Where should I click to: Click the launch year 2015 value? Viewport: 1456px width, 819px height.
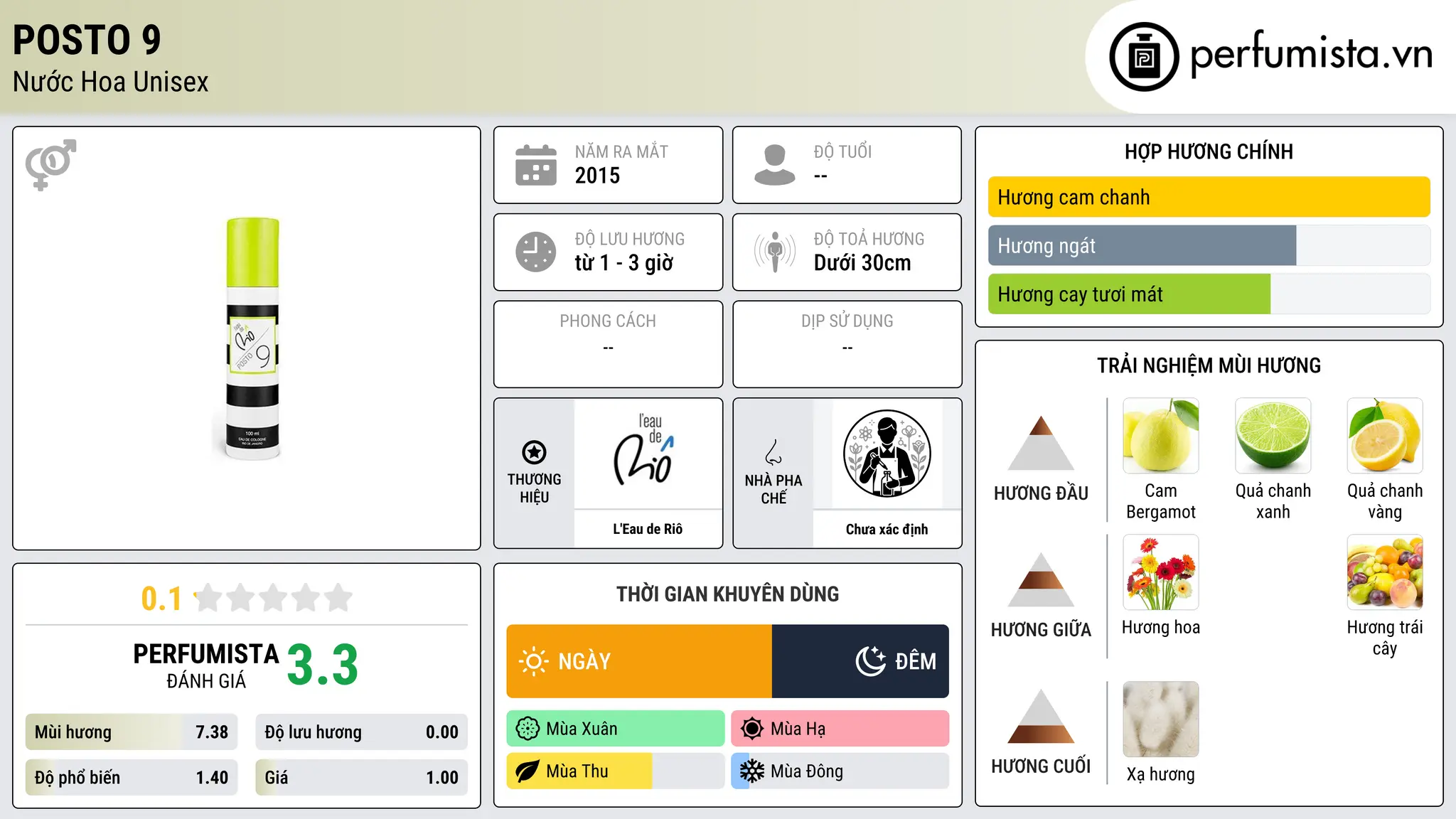coord(597,176)
